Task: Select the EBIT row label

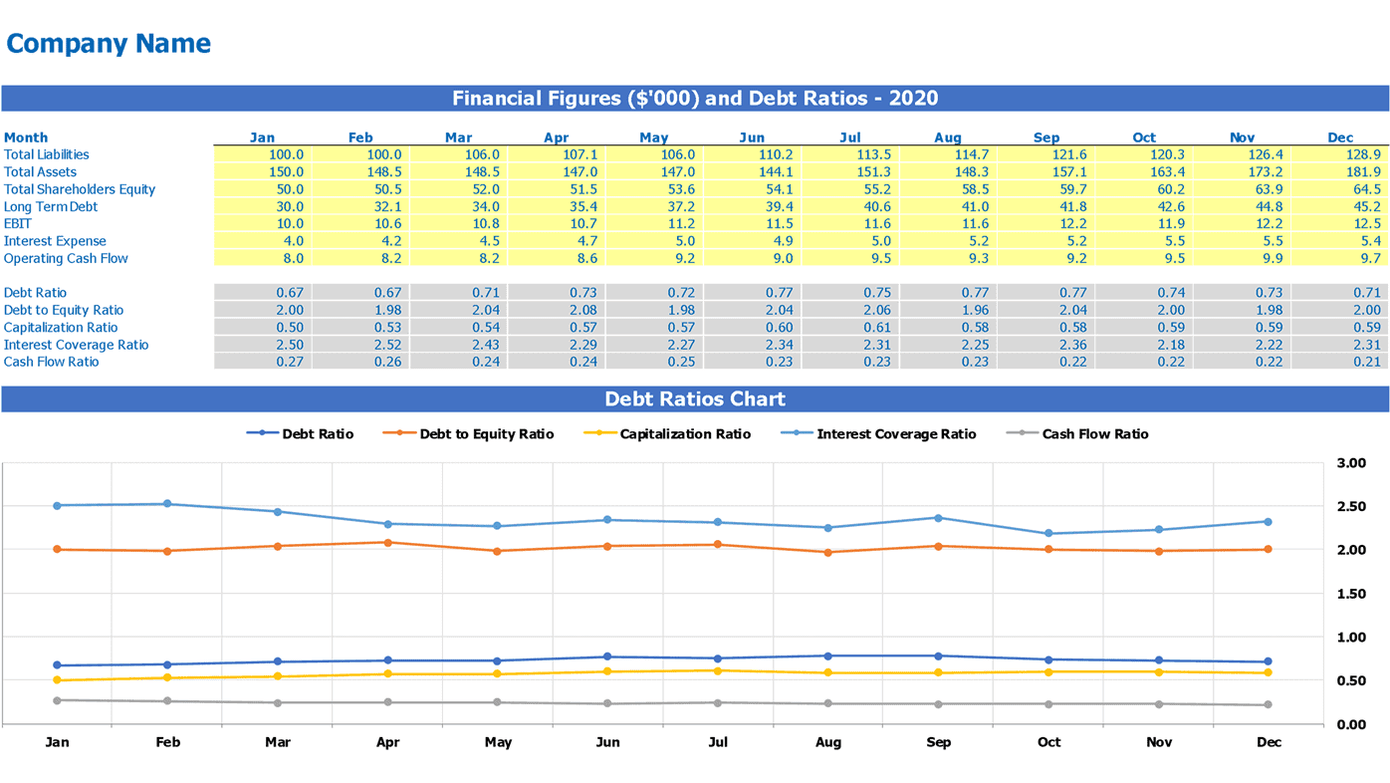Action: 17,224
